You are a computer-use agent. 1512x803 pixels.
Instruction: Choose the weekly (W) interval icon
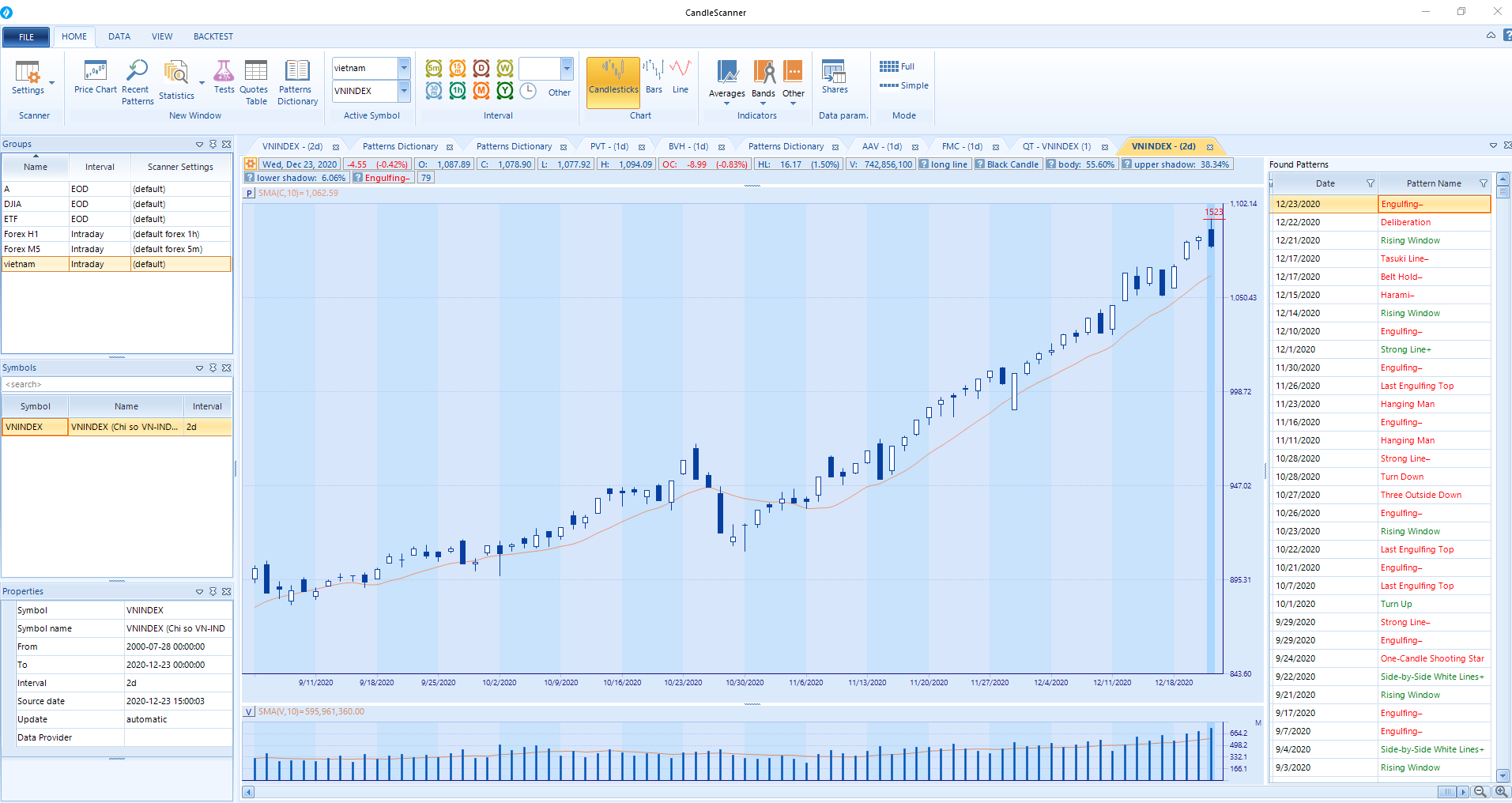[505, 69]
